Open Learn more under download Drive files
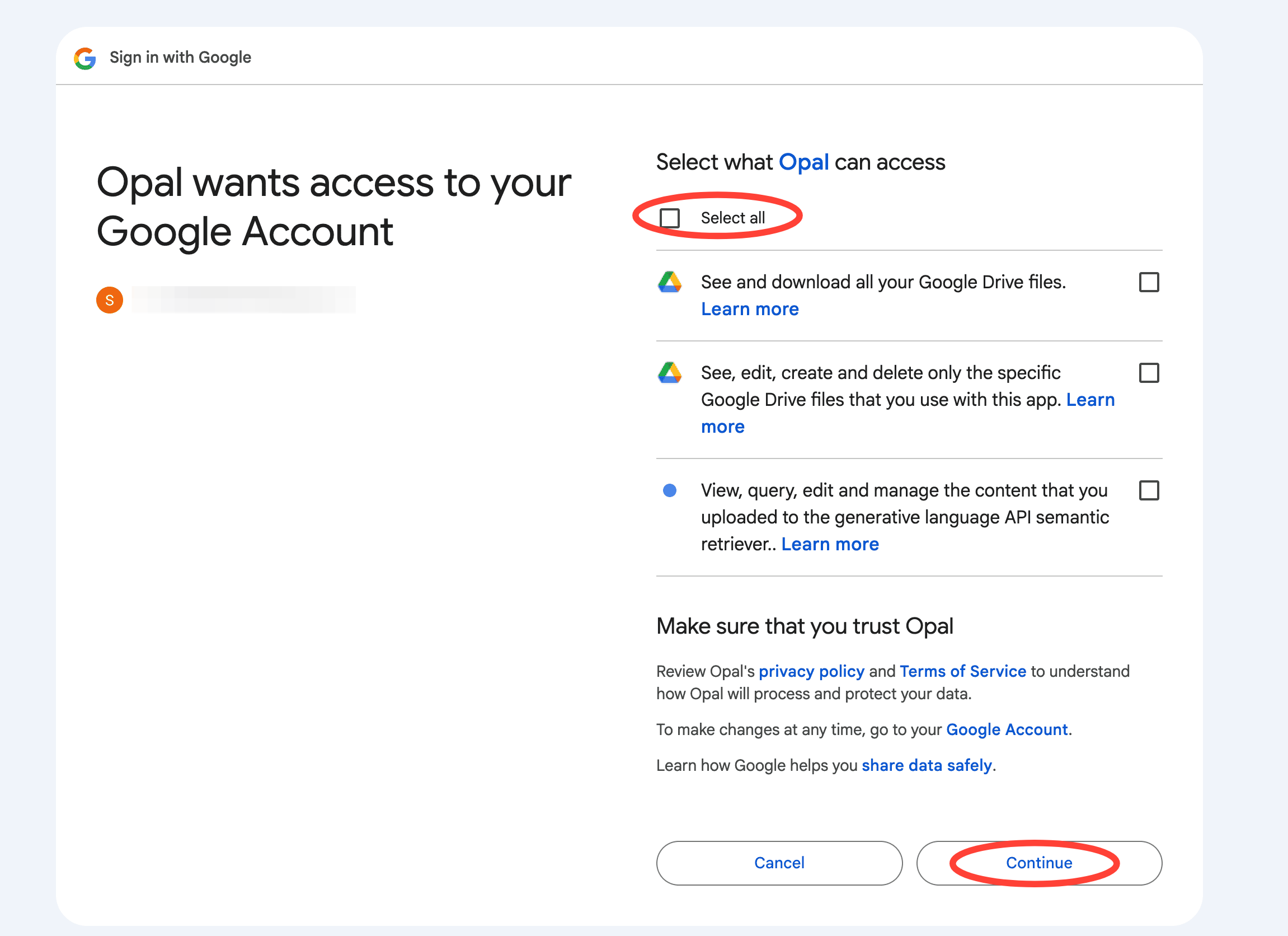This screenshot has height=936, width=1288. 749,309
